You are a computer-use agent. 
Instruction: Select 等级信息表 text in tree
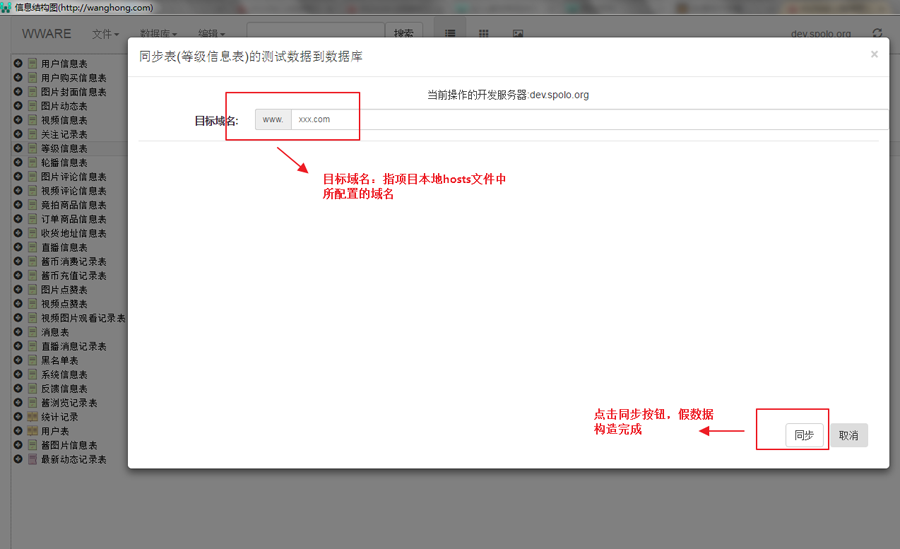[64, 148]
